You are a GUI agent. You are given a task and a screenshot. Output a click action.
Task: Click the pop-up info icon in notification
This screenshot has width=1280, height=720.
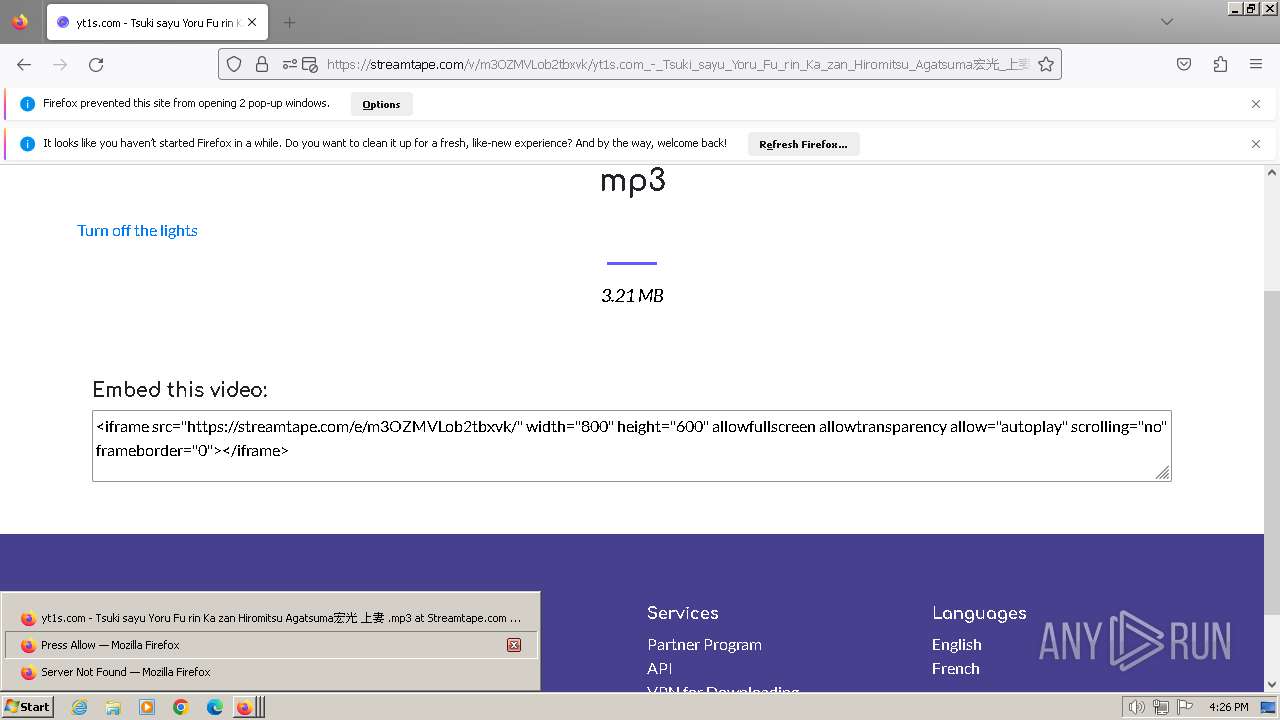click(x=27, y=104)
